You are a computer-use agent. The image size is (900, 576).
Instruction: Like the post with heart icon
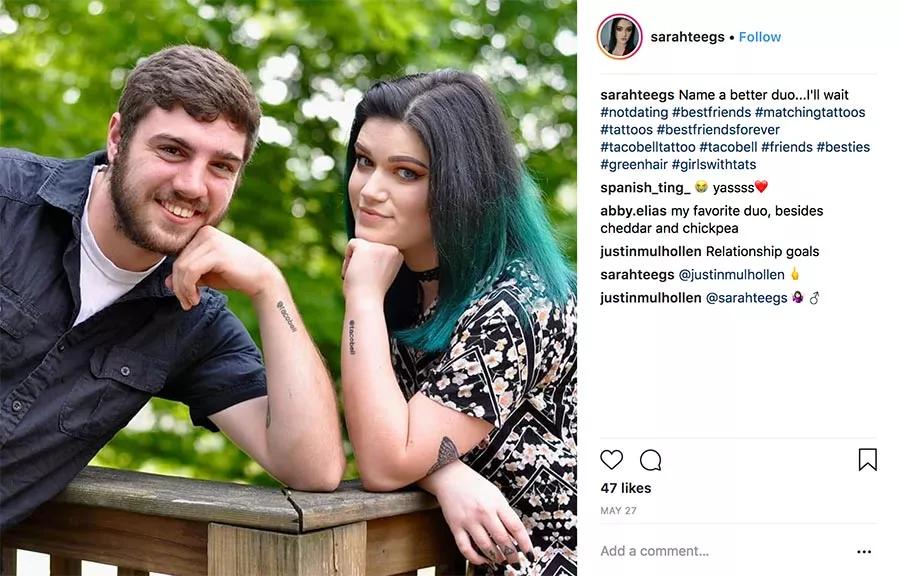click(x=611, y=460)
